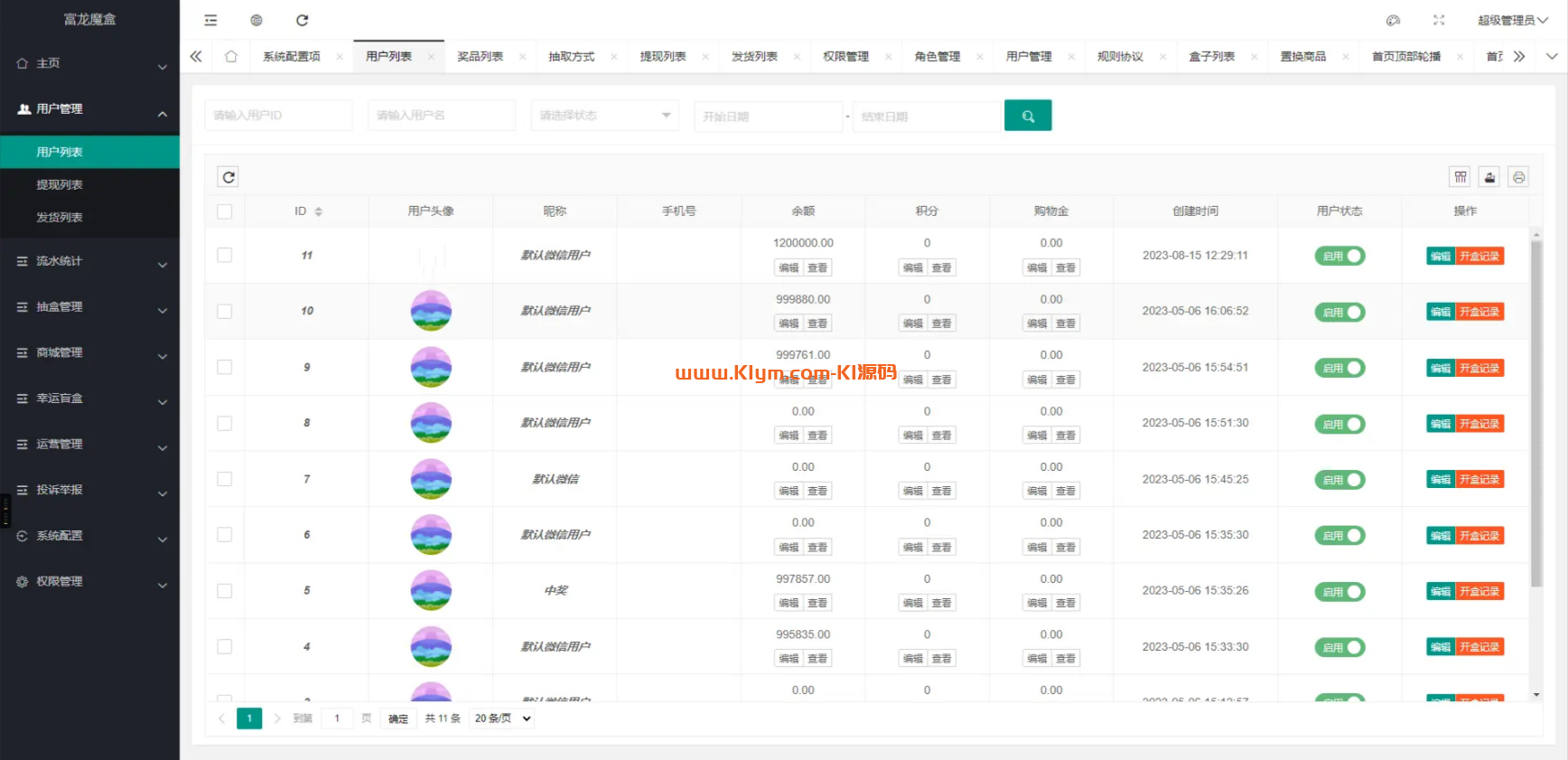Check the checkbox for user ID 10

tap(225, 311)
